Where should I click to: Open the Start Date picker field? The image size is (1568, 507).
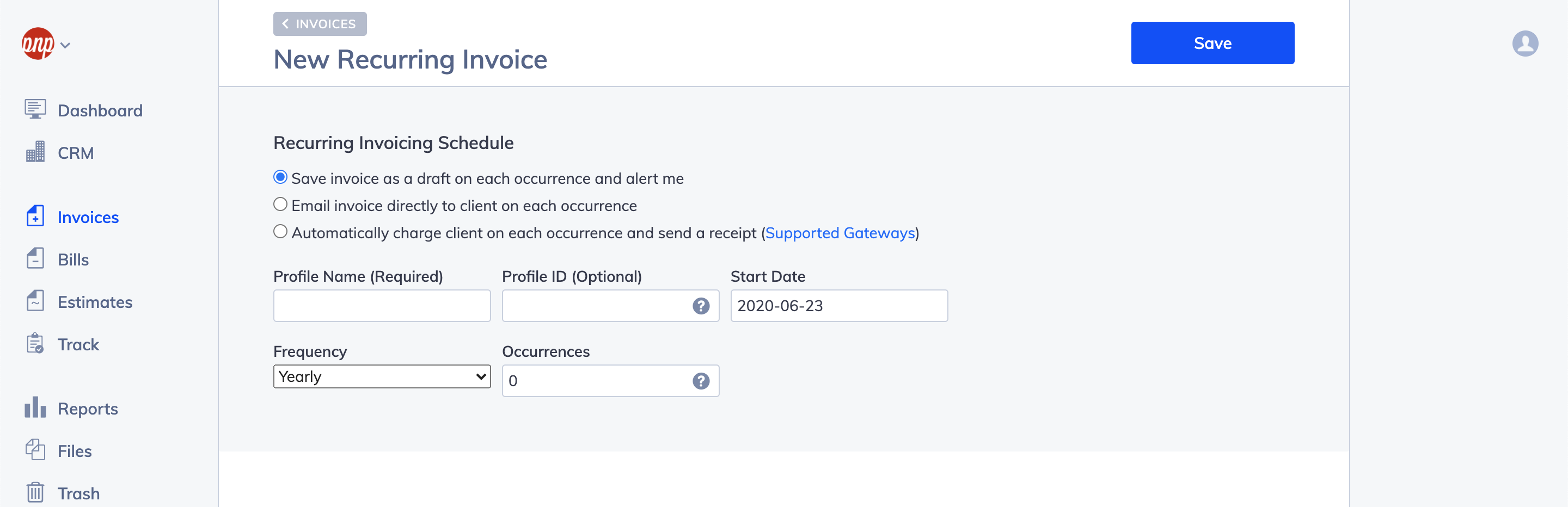pos(838,306)
